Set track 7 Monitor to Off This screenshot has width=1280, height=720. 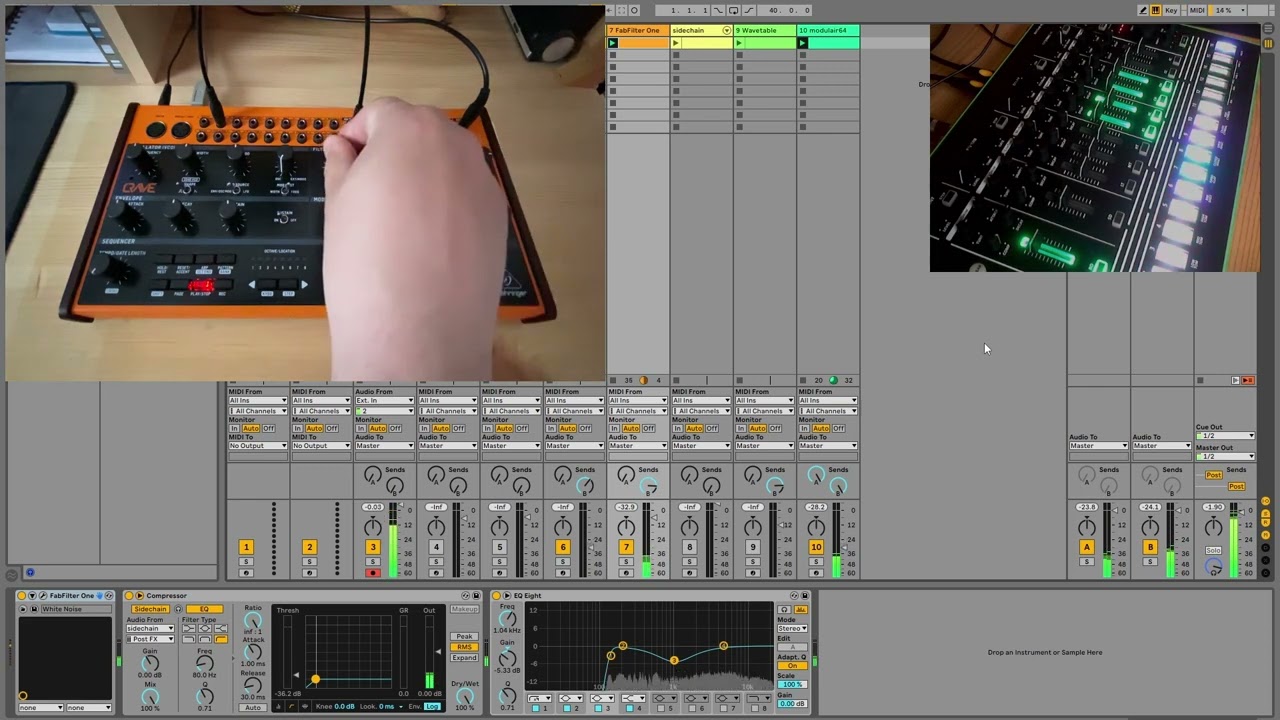pos(648,428)
